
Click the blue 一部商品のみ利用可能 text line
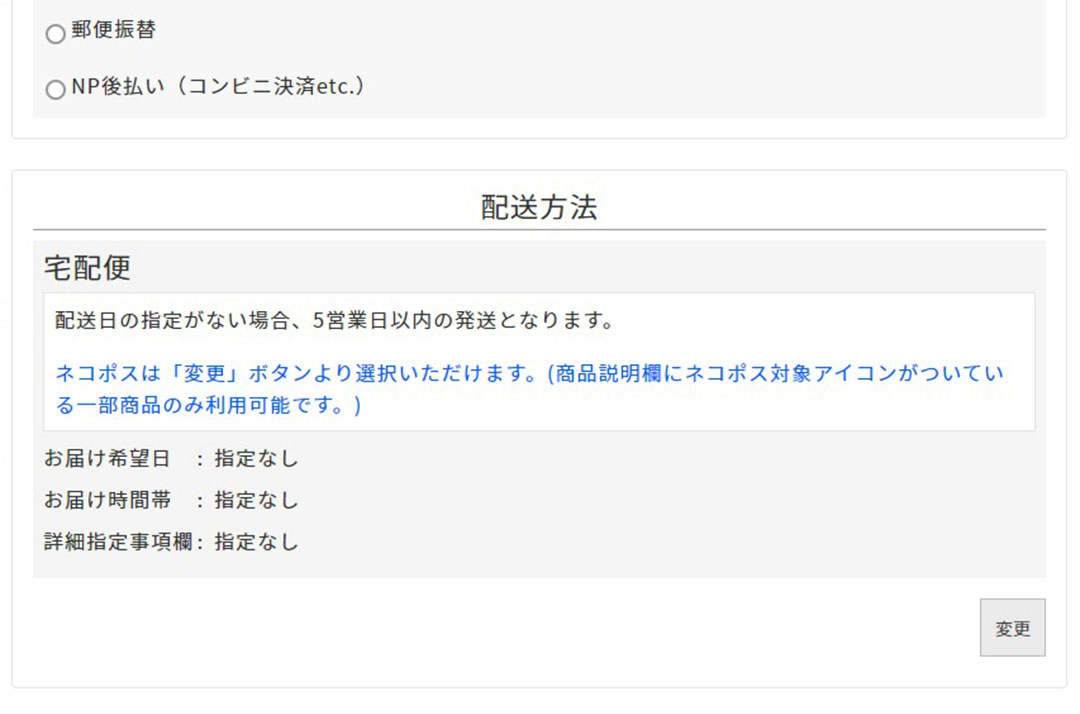click(x=208, y=406)
